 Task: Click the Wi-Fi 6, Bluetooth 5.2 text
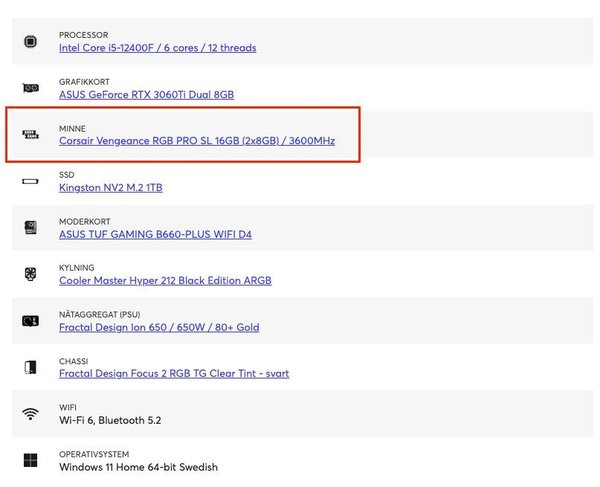pos(110,421)
